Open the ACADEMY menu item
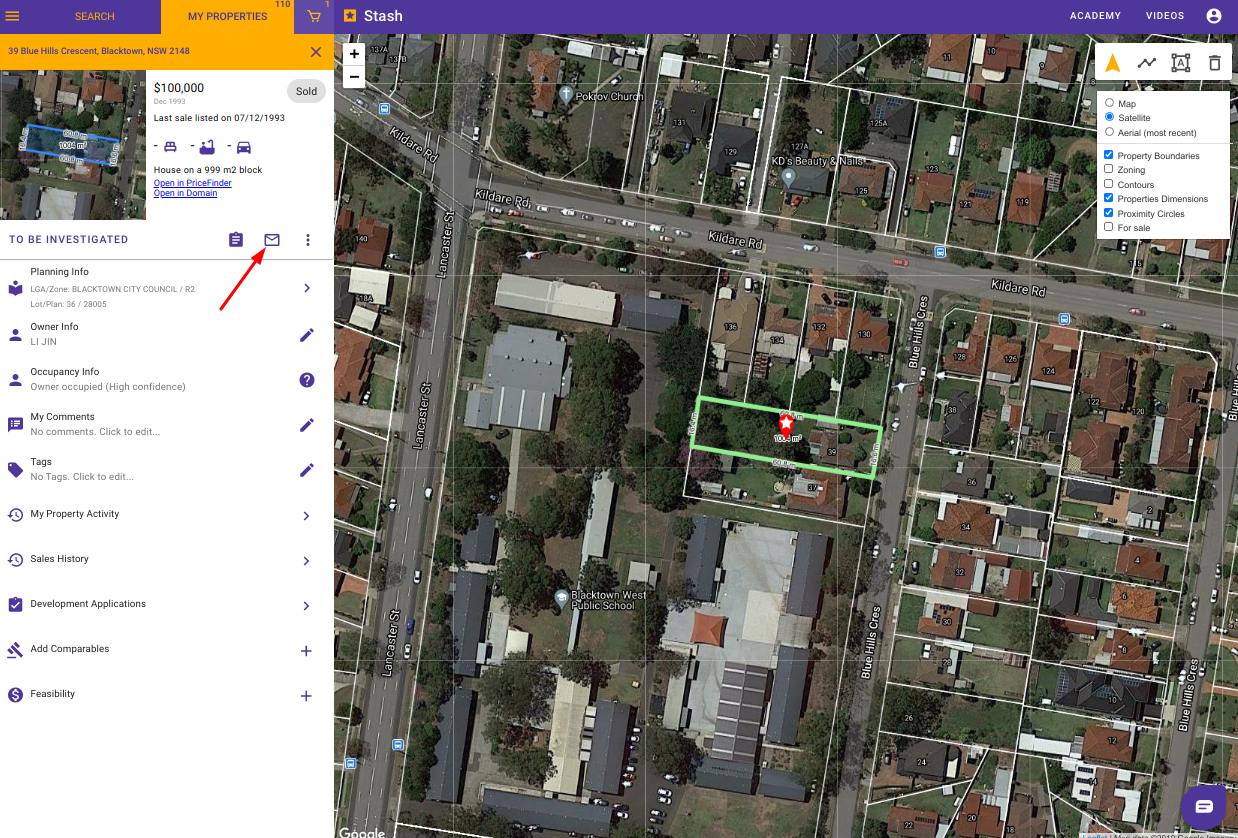 pos(1095,16)
